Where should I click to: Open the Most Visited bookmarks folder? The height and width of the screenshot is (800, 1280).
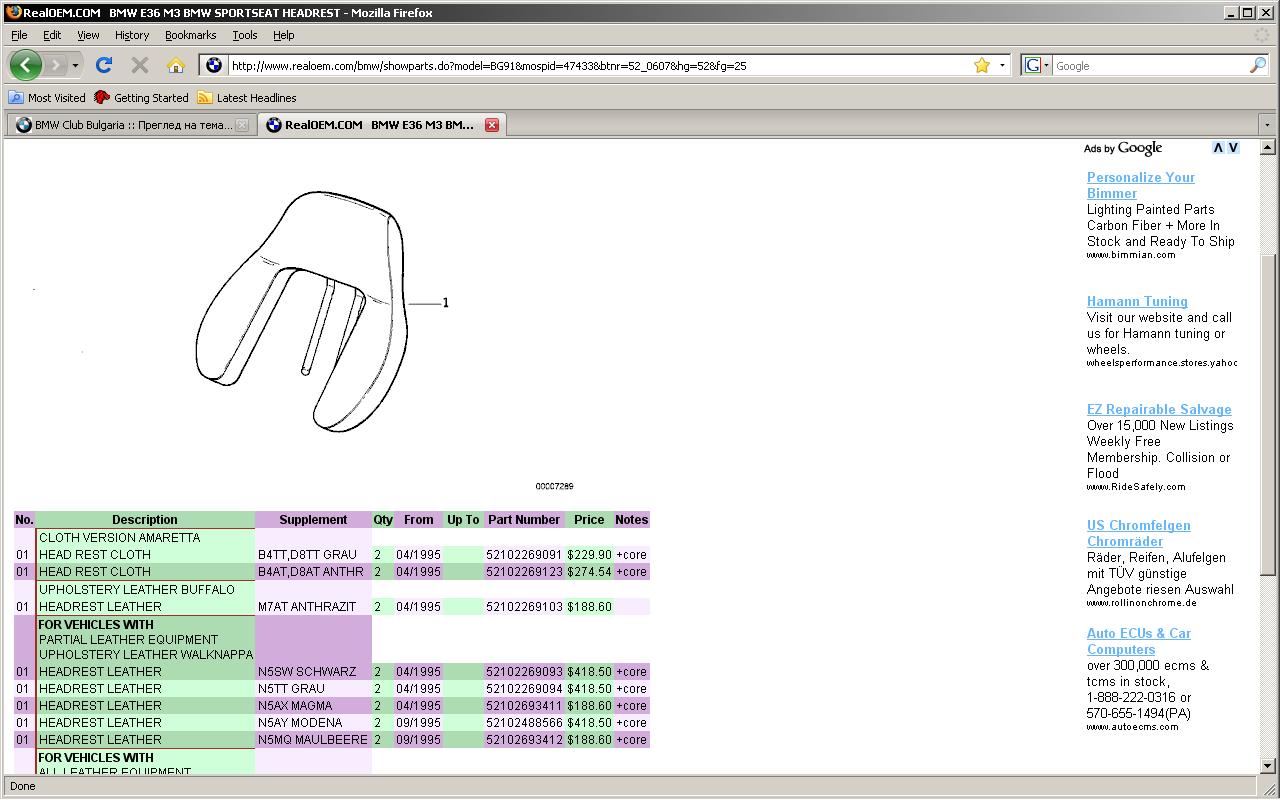coord(47,98)
